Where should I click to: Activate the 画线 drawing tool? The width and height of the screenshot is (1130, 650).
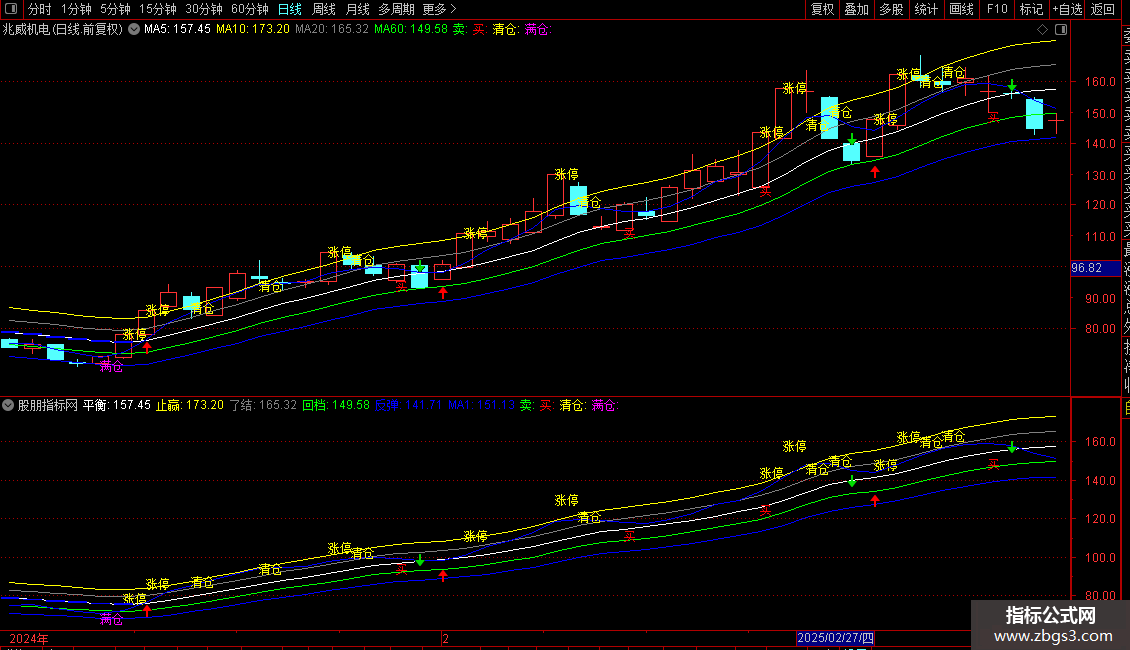pos(961,9)
